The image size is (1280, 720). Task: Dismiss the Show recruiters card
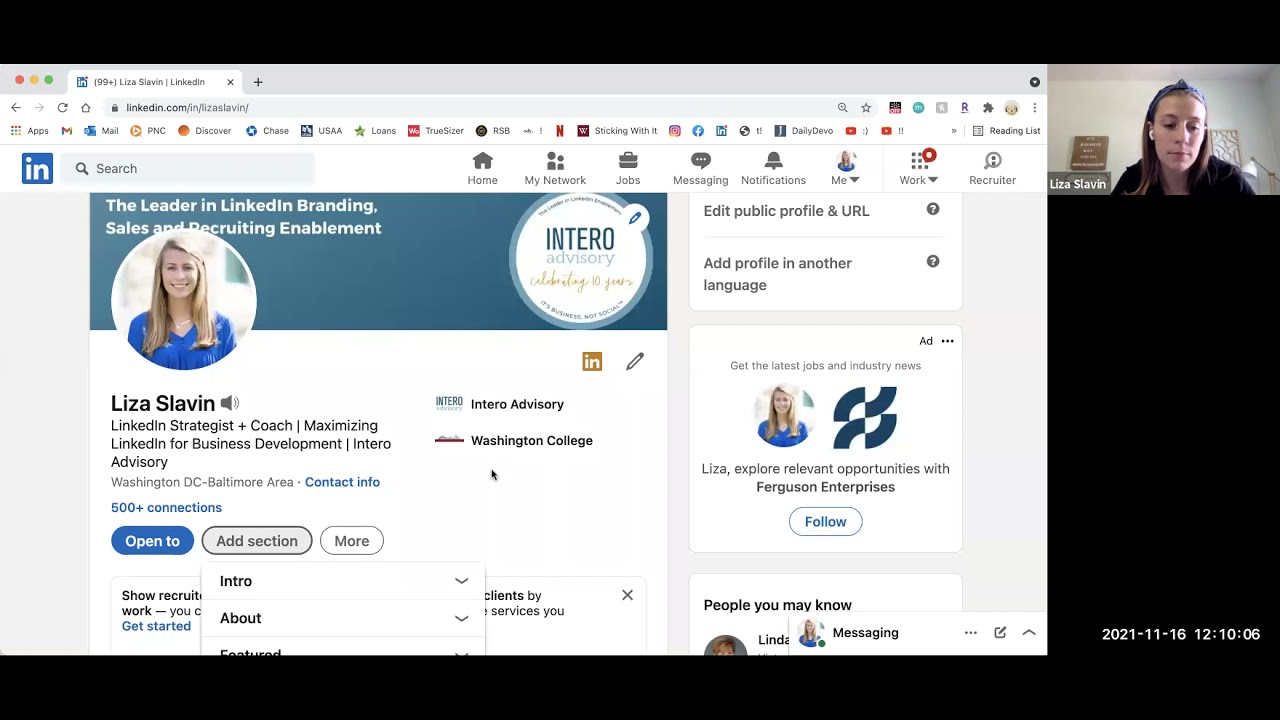(627, 595)
